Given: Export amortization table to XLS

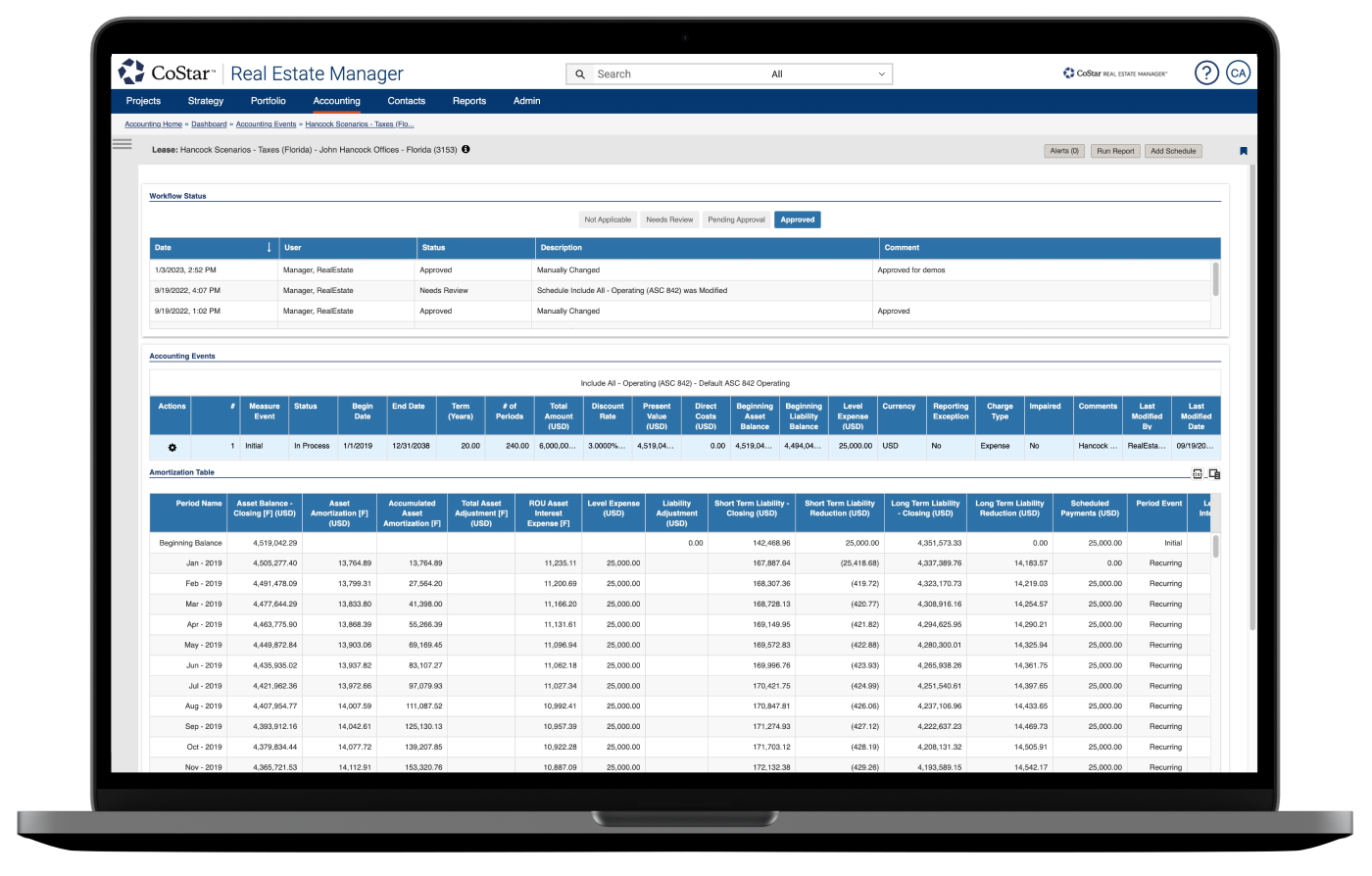Looking at the screenshot, I should [1197, 474].
